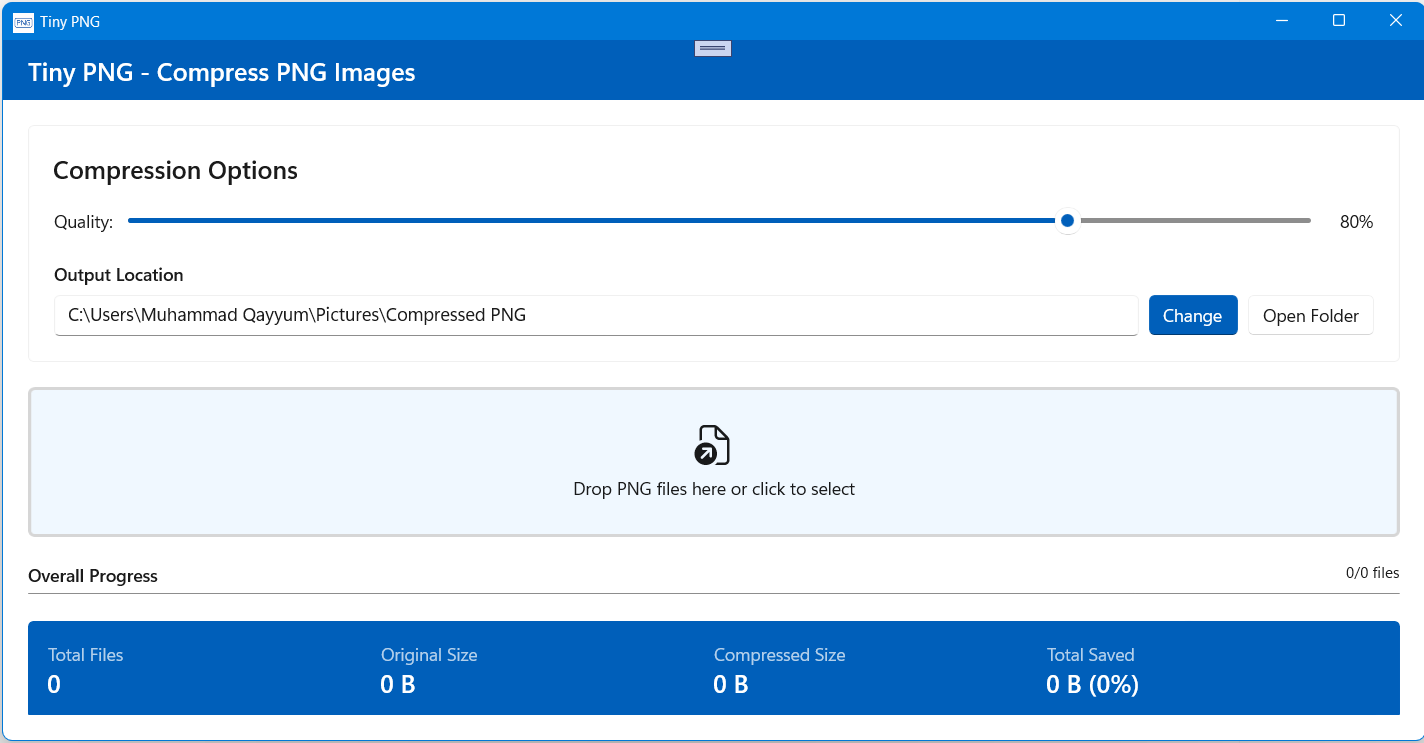Click the Quality slider thumb
Screen dimensions: 1424x743
pyautogui.click(x=1067, y=221)
